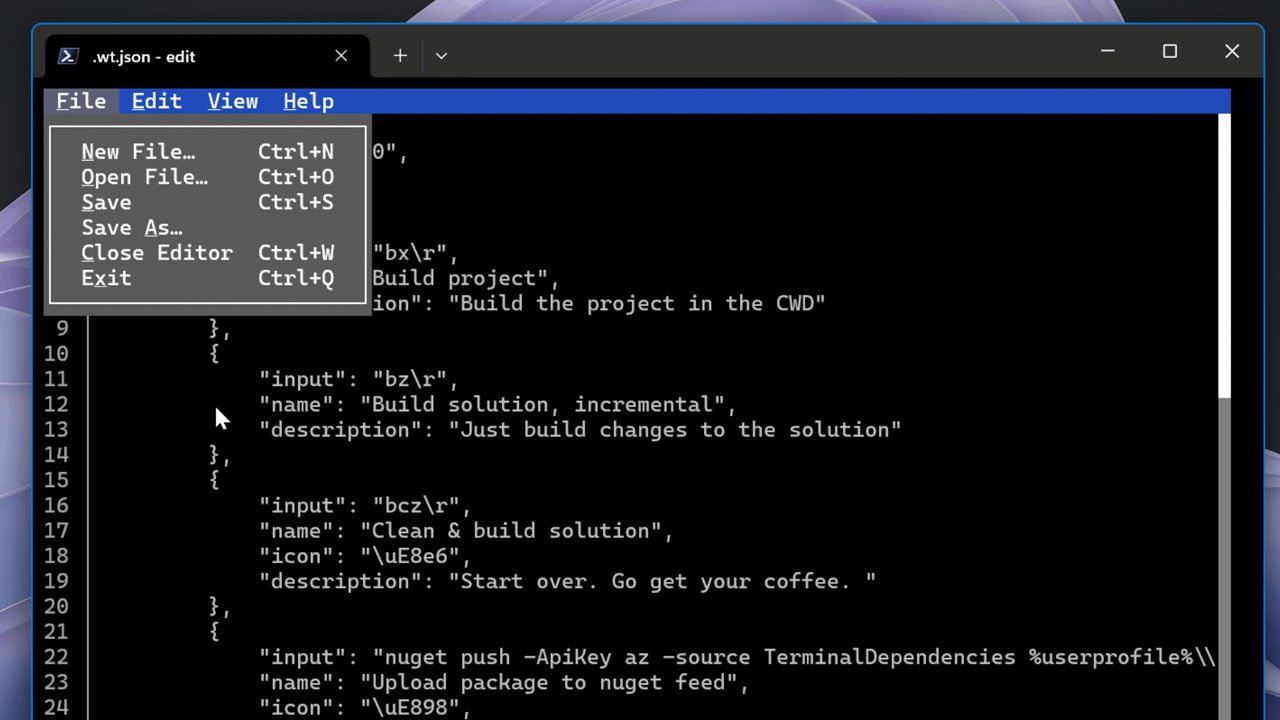The width and height of the screenshot is (1280, 720).
Task: Close the terminal window
Action: [1232, 51]
